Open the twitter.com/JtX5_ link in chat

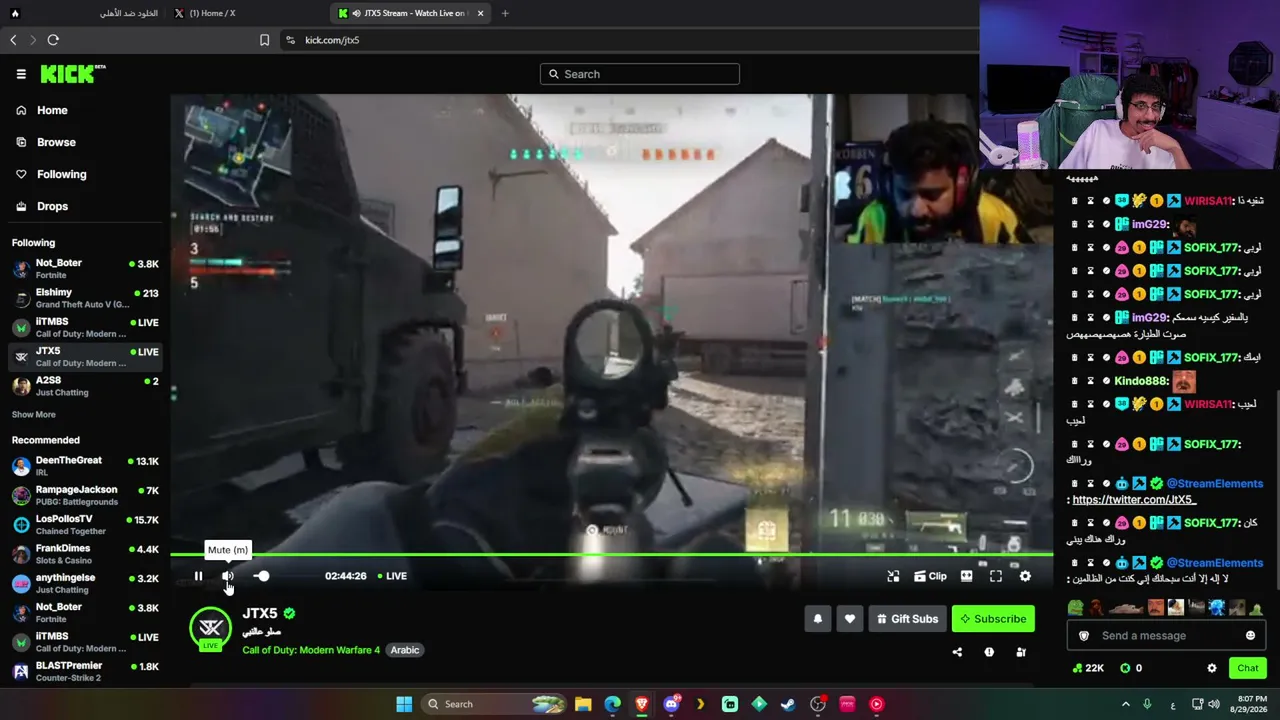[x=1134, y=500]
